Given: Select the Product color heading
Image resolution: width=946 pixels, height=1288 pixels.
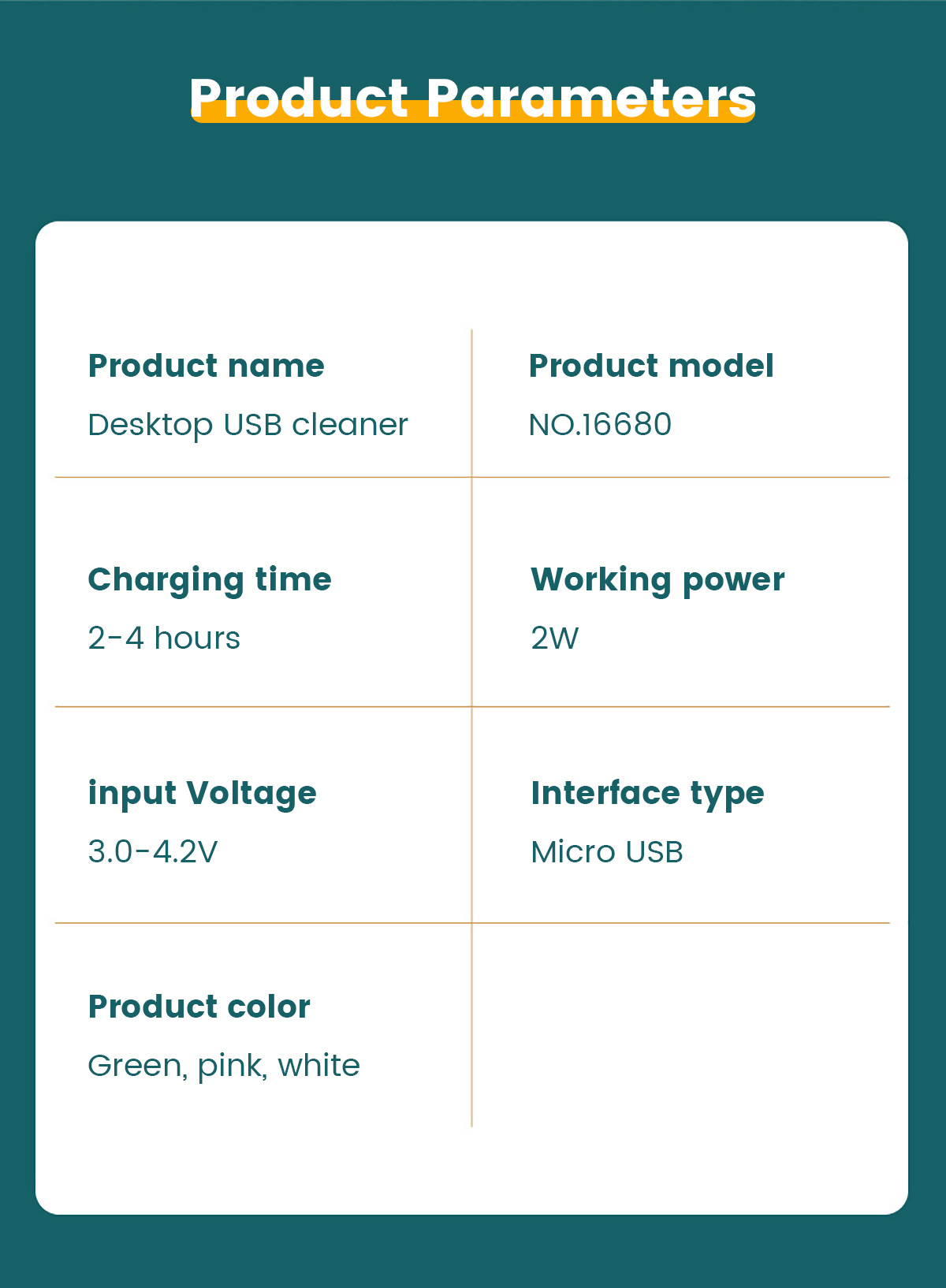Looking at the screenshot, I should [x=199, y=1007].
